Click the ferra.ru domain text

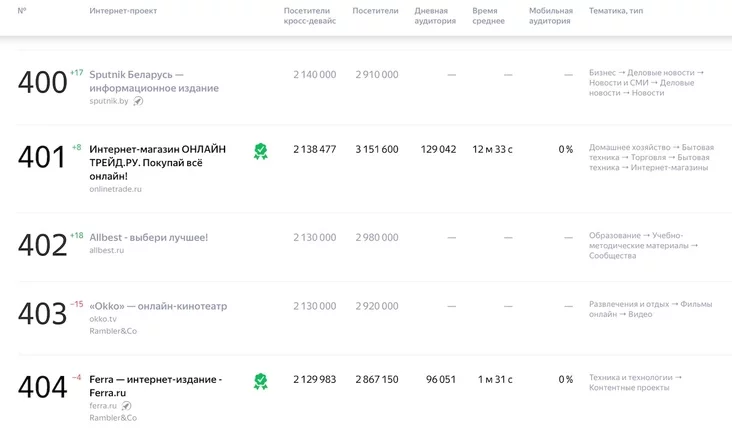tap(103, 406)
